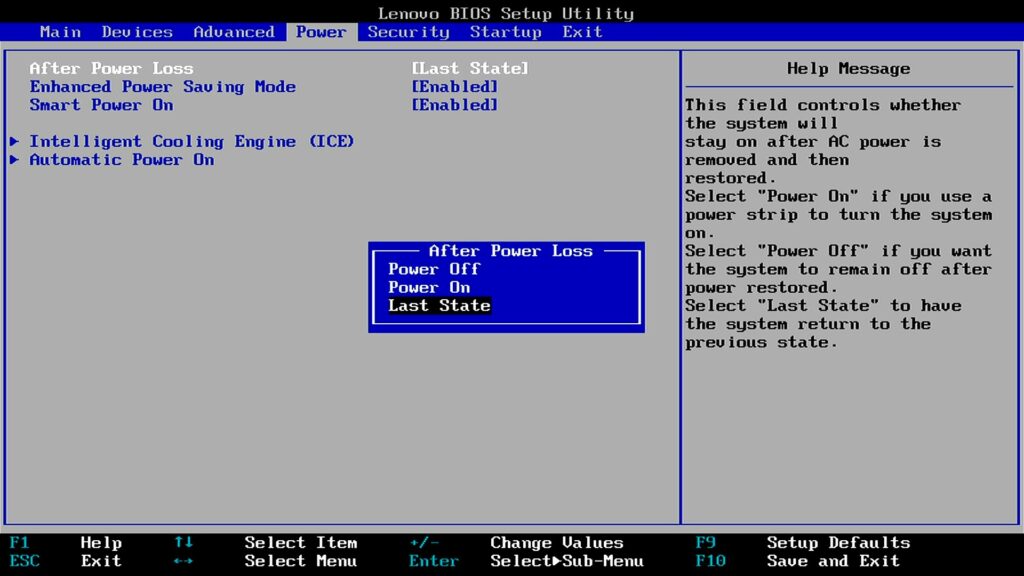Toggle Enhanced Power Saving Mode value
Viewport: 1024px width, 576px height.
tap(454, 87)
